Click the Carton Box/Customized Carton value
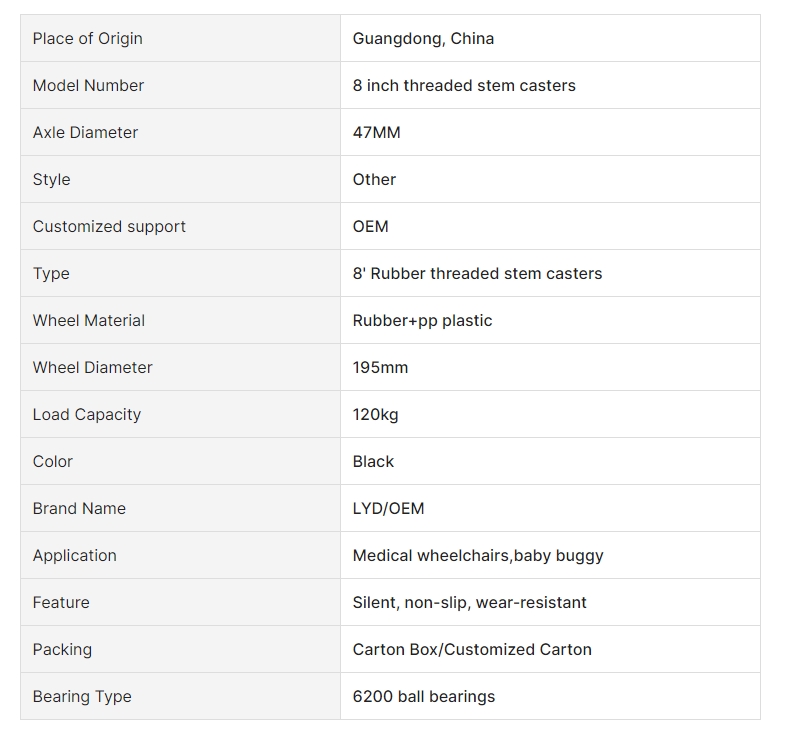Screen dimensions: 797x732 click(x=472, y=650)
